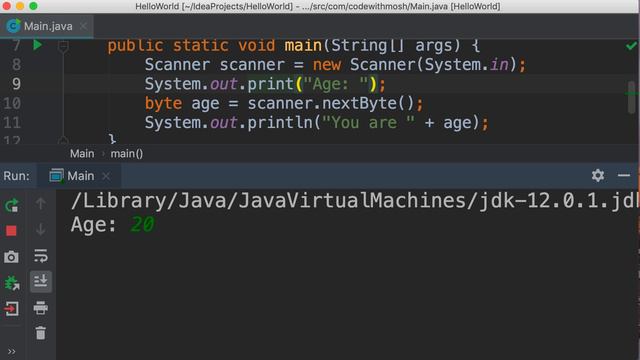This screenshot has height=360, width=640.
Task: Run main method from gutter arrow
Action: click(38, 44)
